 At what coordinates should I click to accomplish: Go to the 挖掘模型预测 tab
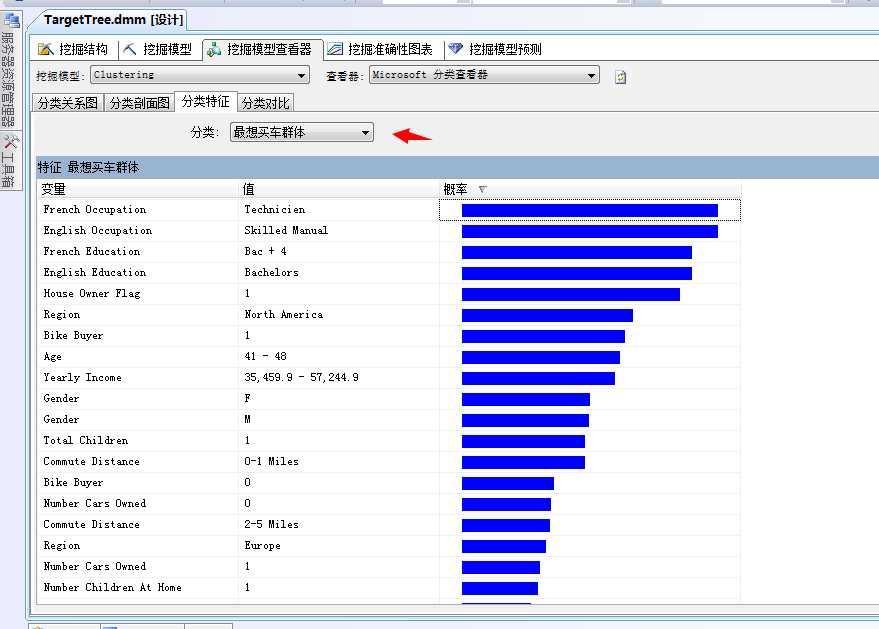[496, 49]
